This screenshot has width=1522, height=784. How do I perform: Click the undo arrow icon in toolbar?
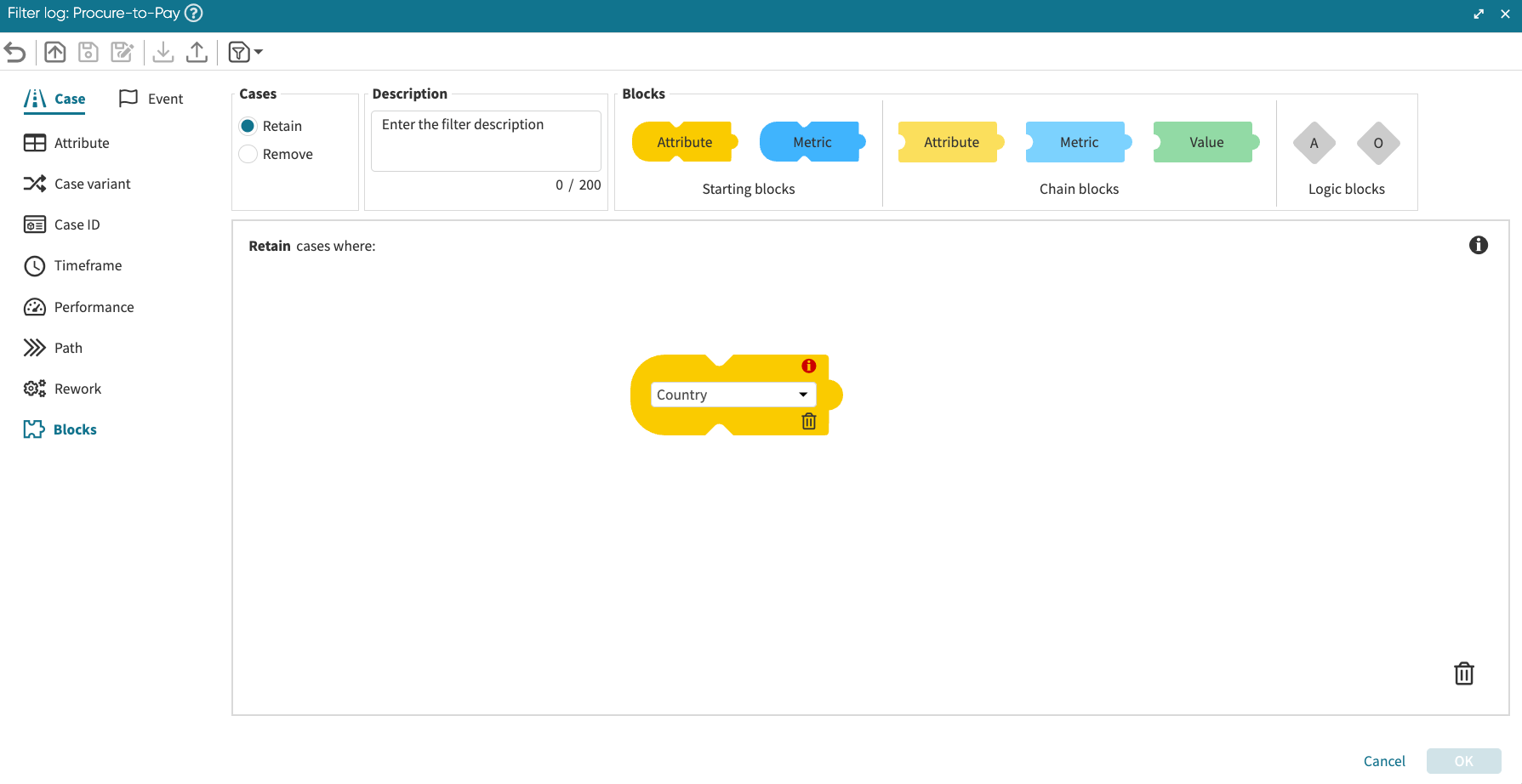(15, 53)
